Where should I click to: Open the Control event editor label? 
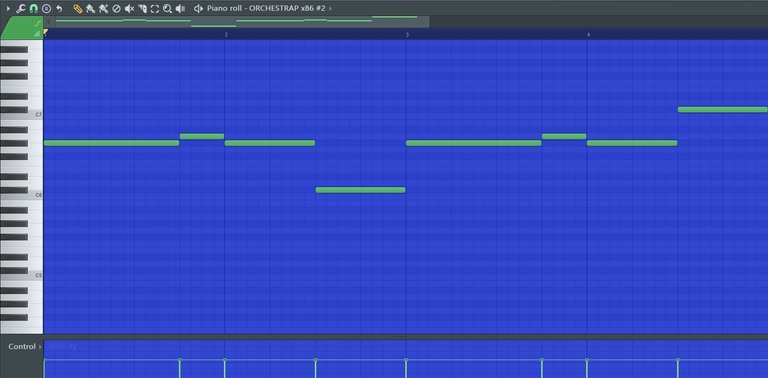coord(22,346)
